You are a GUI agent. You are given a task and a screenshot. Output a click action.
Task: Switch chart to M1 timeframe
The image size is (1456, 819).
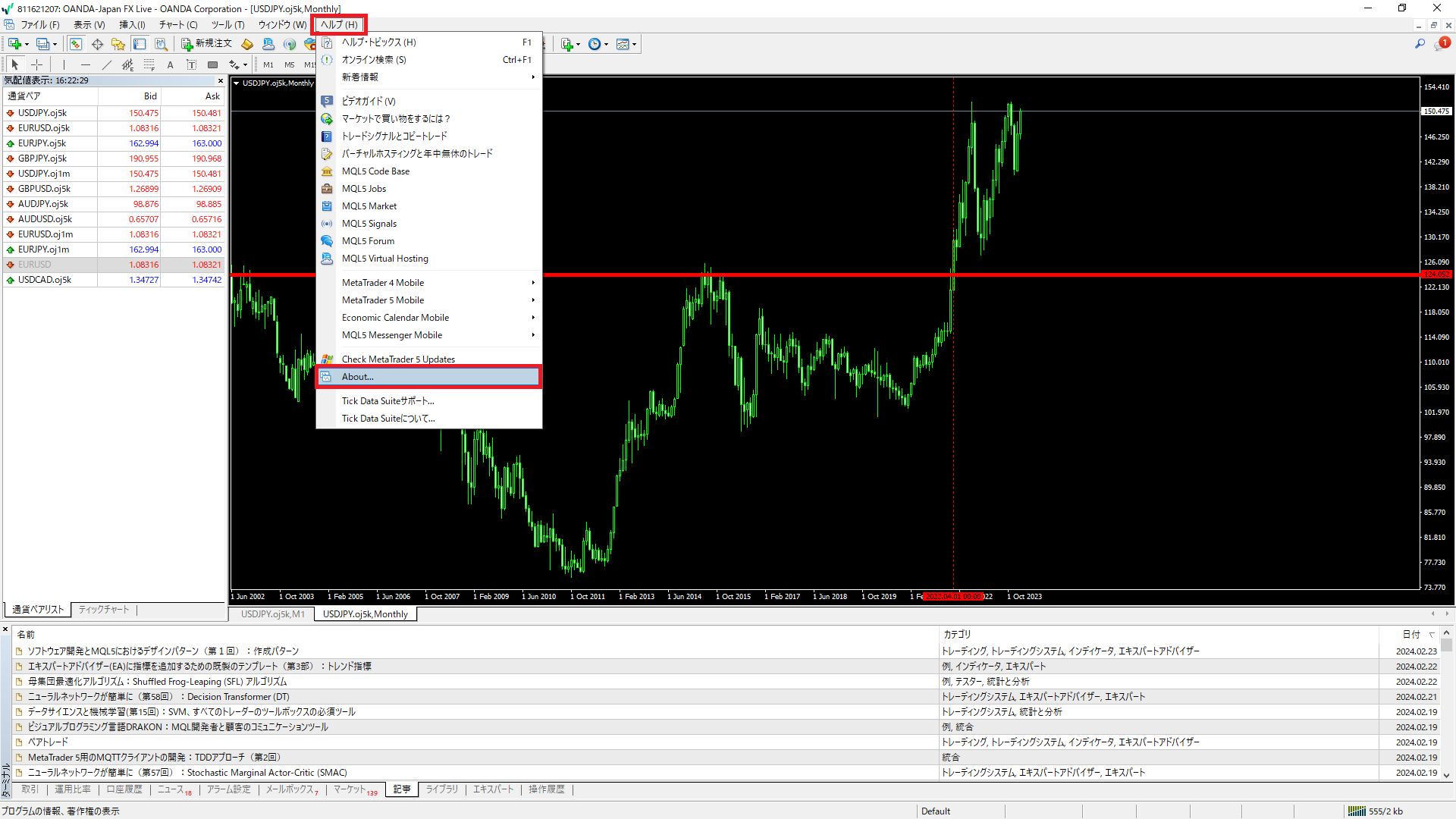click(x=268, y=64)
